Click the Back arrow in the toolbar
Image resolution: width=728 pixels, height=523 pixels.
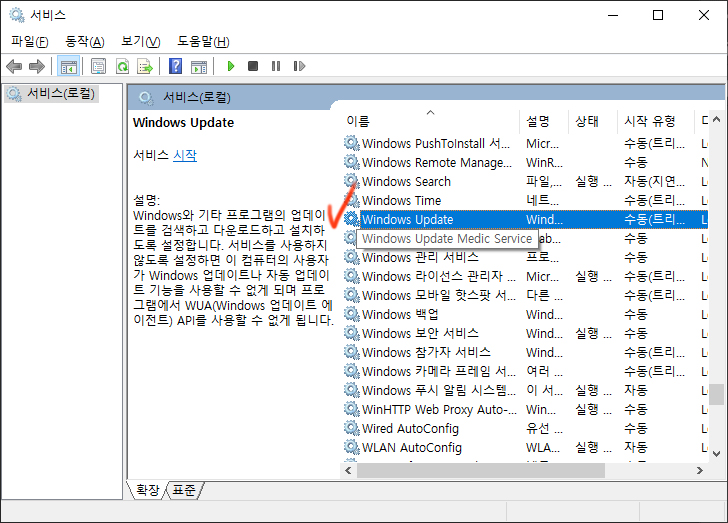point(14,66)
